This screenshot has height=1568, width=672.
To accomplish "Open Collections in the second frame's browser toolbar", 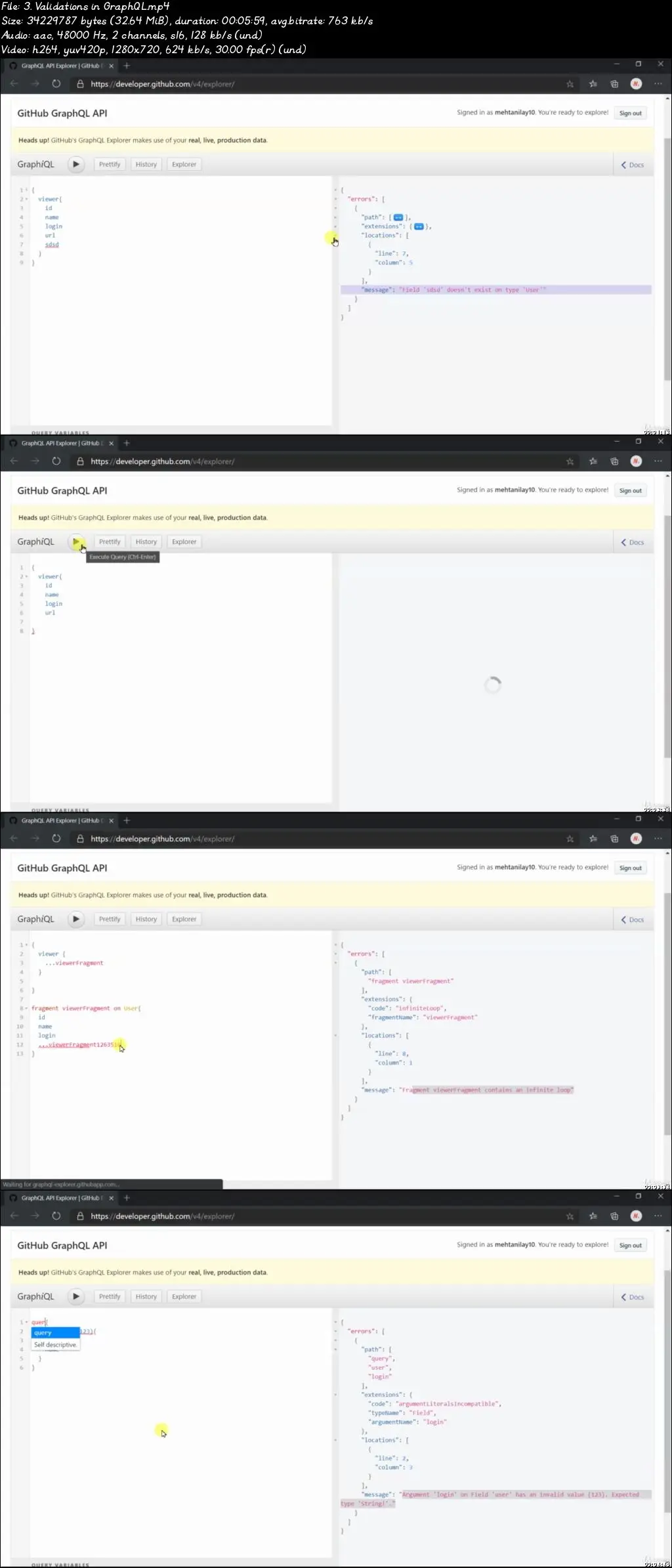I will click(x=614, y=461).
